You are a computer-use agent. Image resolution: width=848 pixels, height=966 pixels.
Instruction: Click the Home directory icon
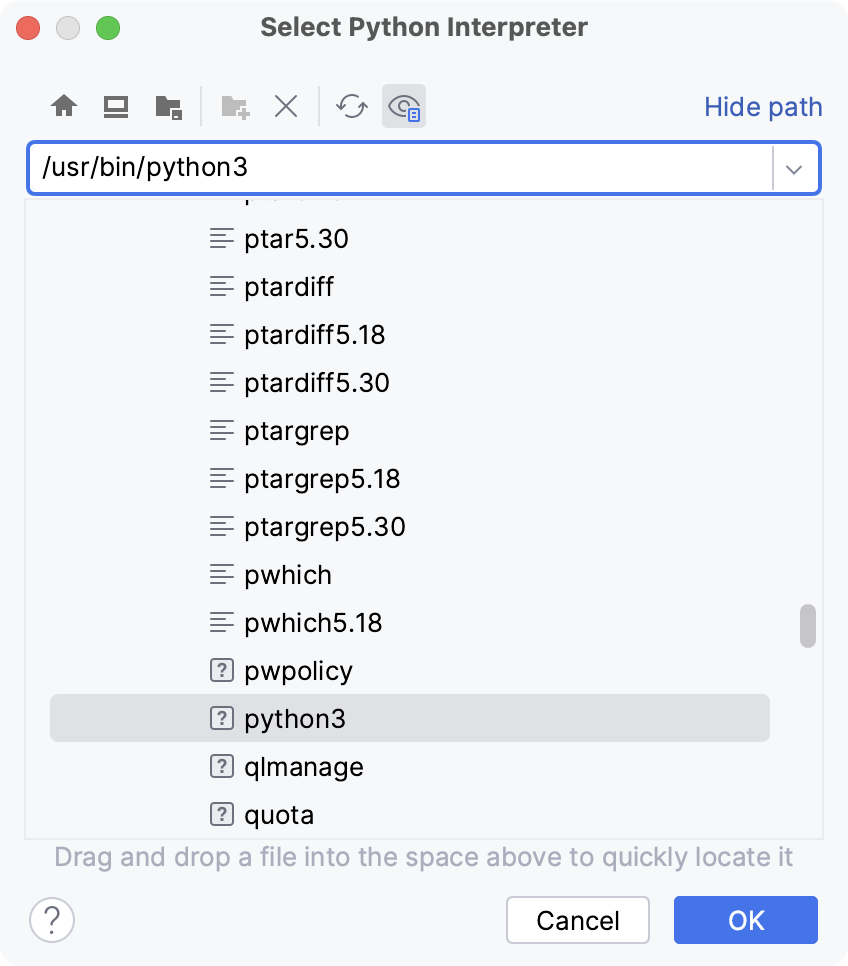click(64, 106)
